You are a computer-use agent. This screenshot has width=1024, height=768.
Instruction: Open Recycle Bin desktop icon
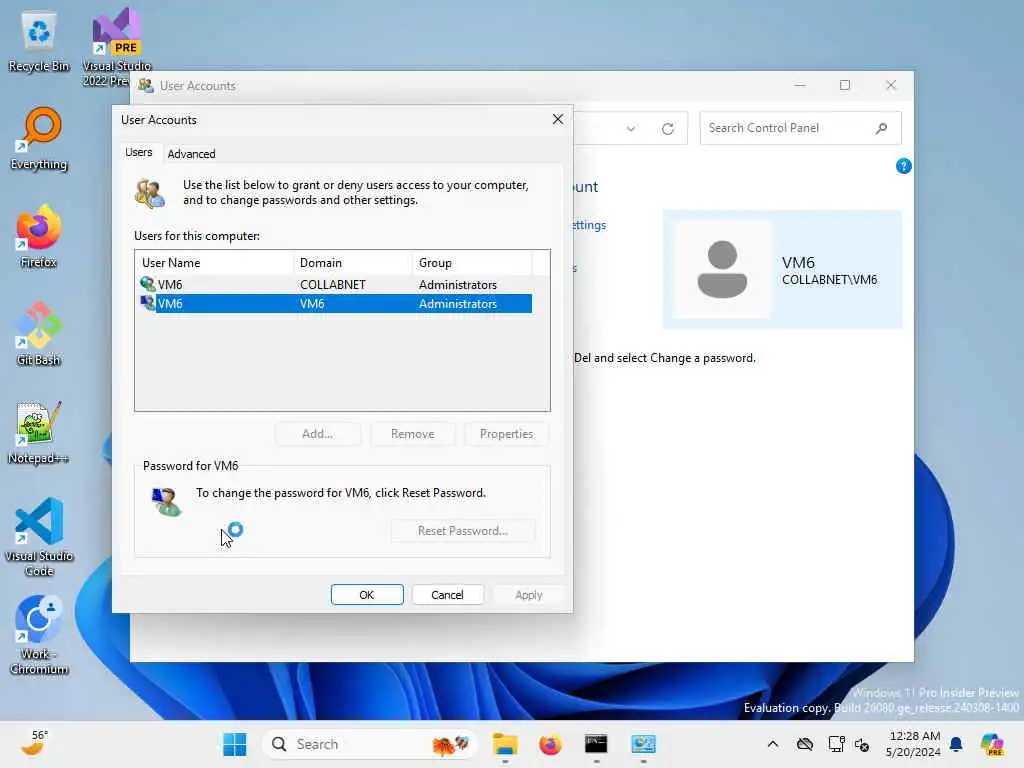click(x=39, y=42)
